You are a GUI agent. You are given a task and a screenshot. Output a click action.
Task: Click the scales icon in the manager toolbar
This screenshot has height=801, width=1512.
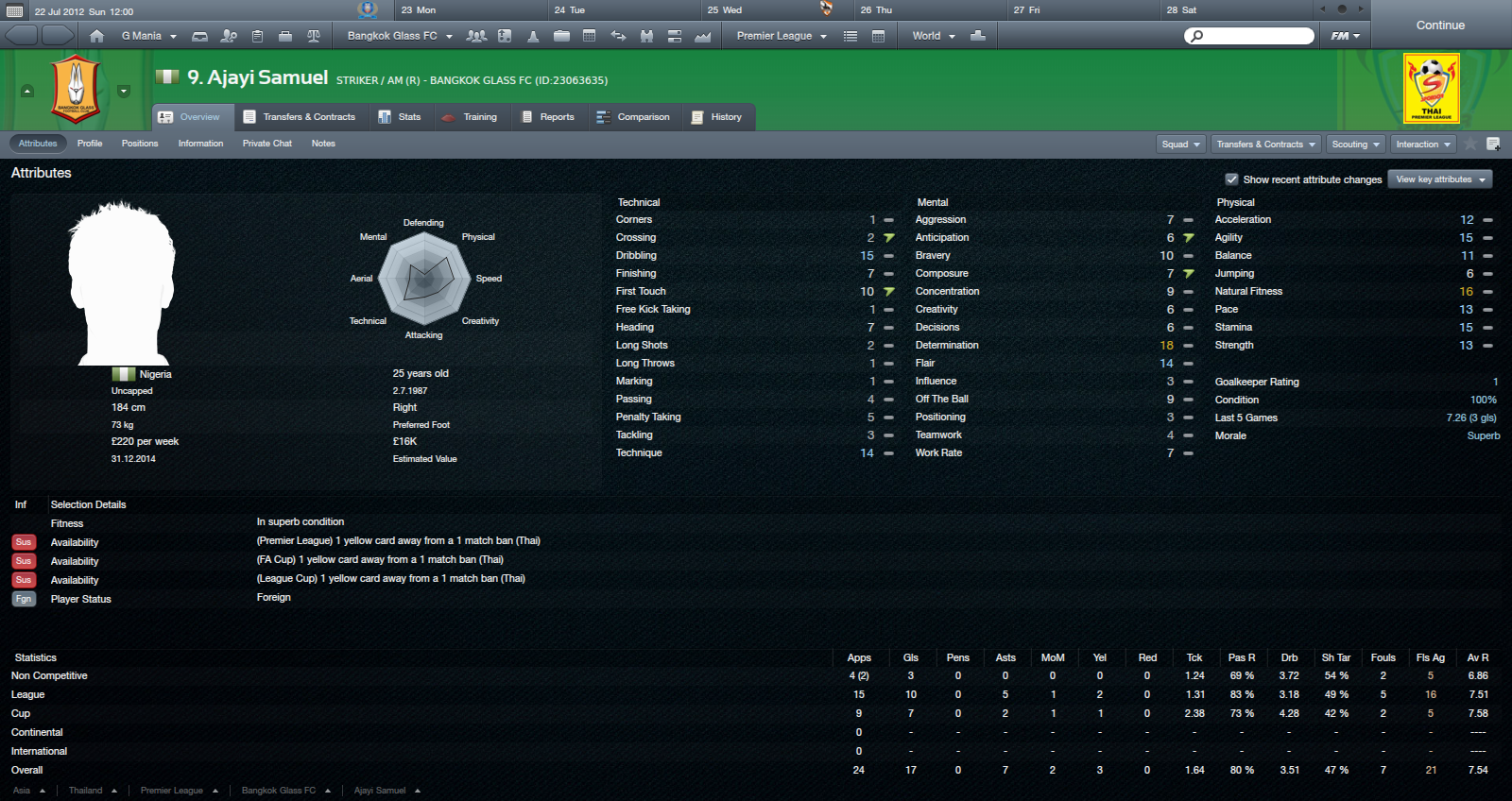click(x=314, y=36)
